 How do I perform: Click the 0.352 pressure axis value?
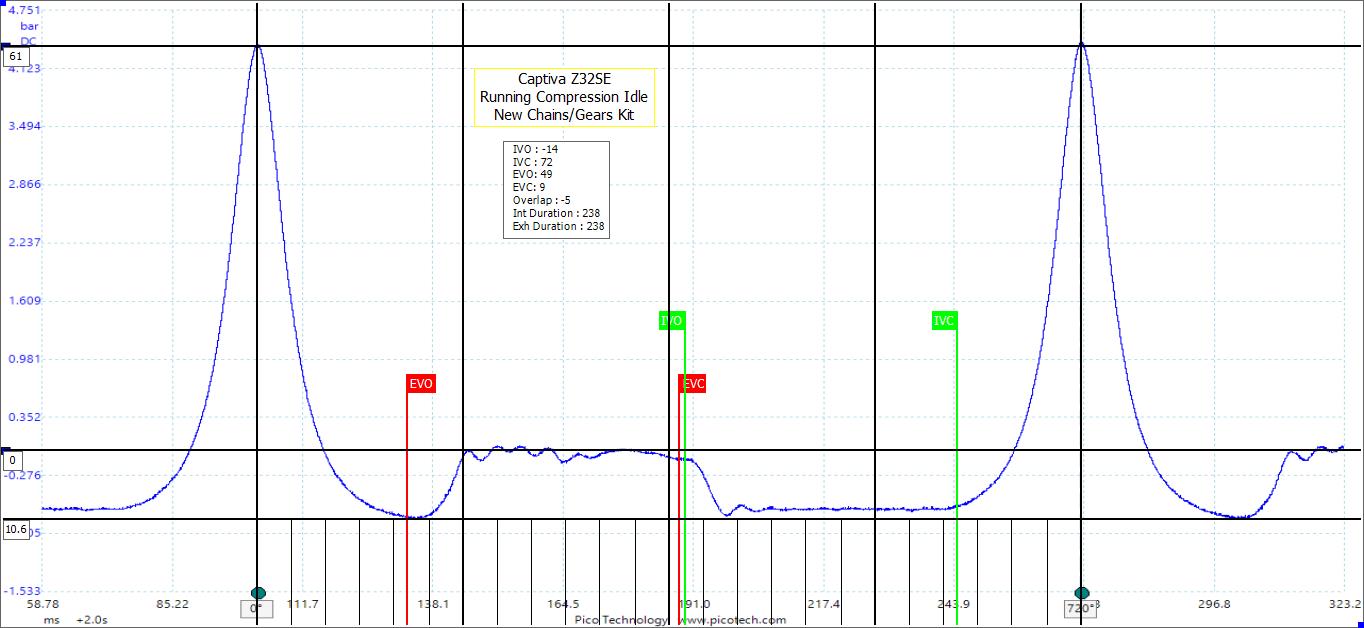[x=23, y=417]
